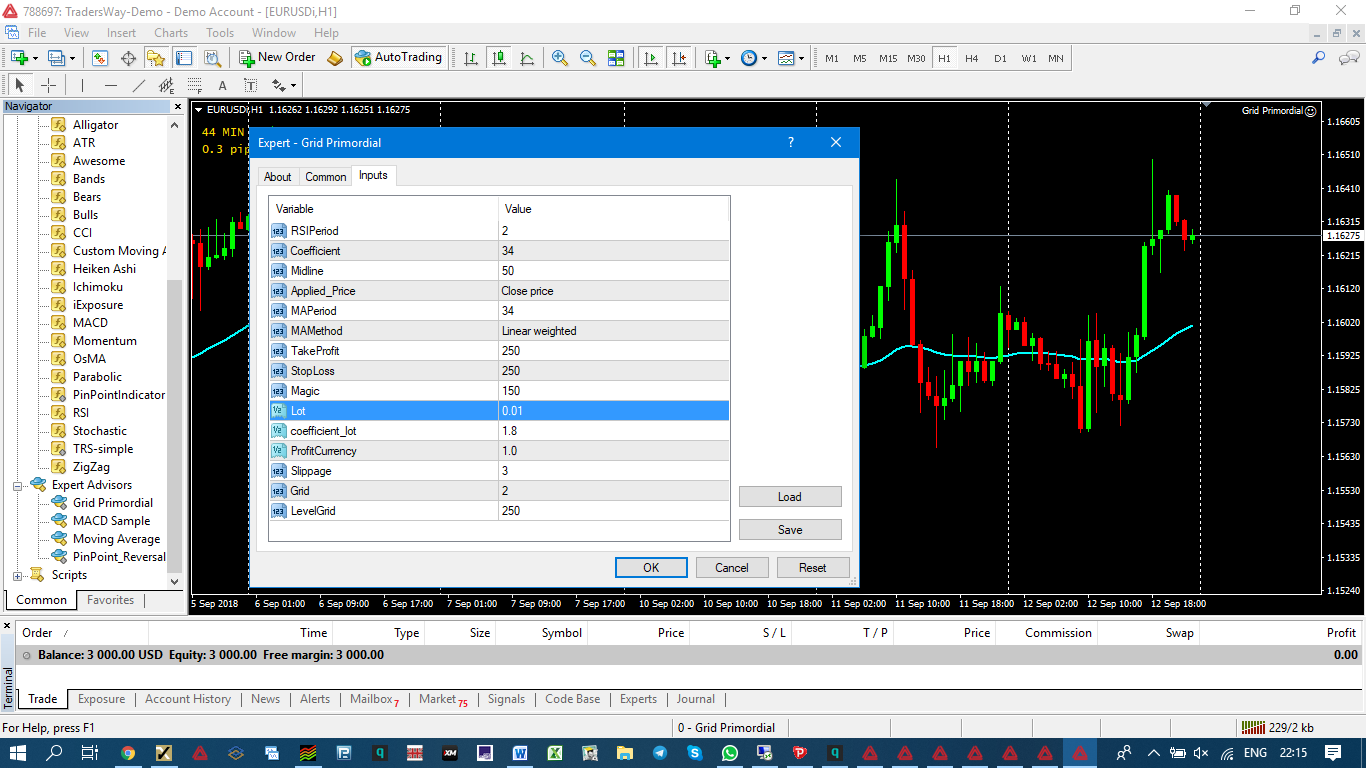Select Grid Primordial in Navigator
The width and height of the screenshot is (1366, 768).
pyautogui.click(x=112, y=503)
